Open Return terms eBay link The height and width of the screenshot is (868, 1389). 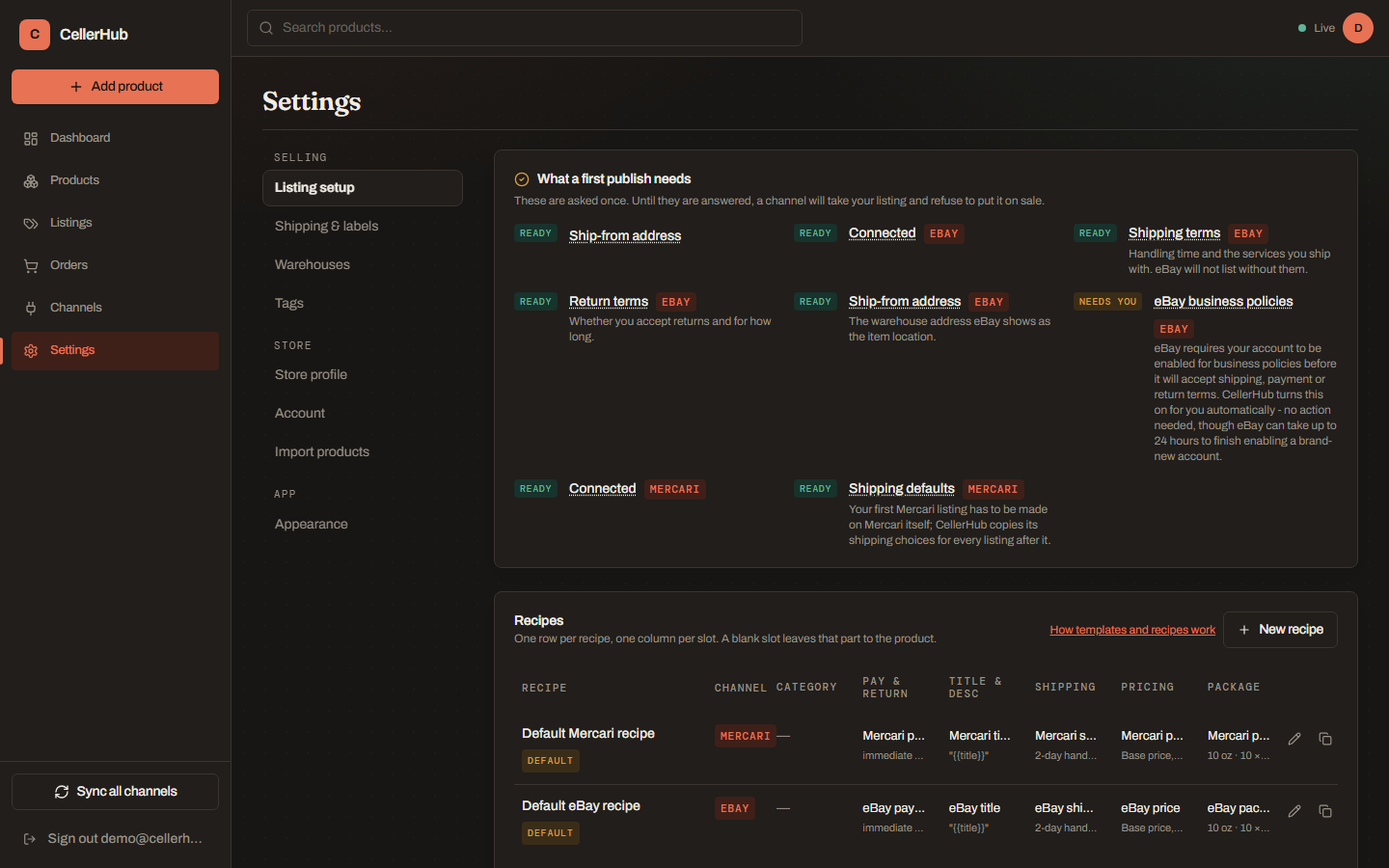click(609, 302)
